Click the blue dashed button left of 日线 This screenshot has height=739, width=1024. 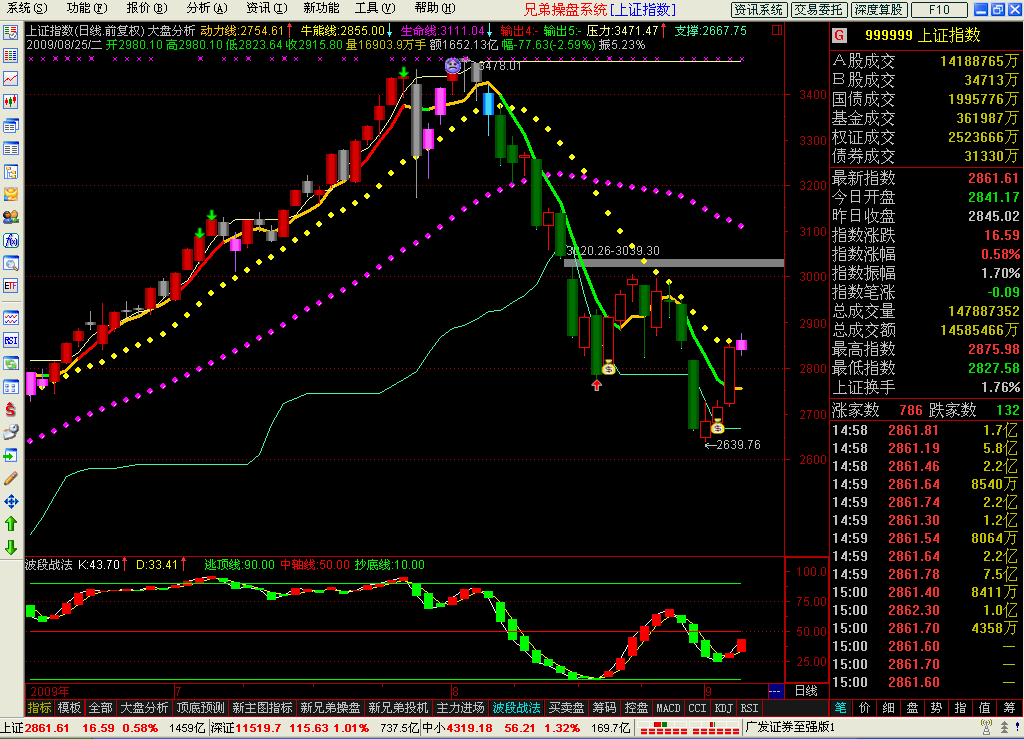click(775, 691)
